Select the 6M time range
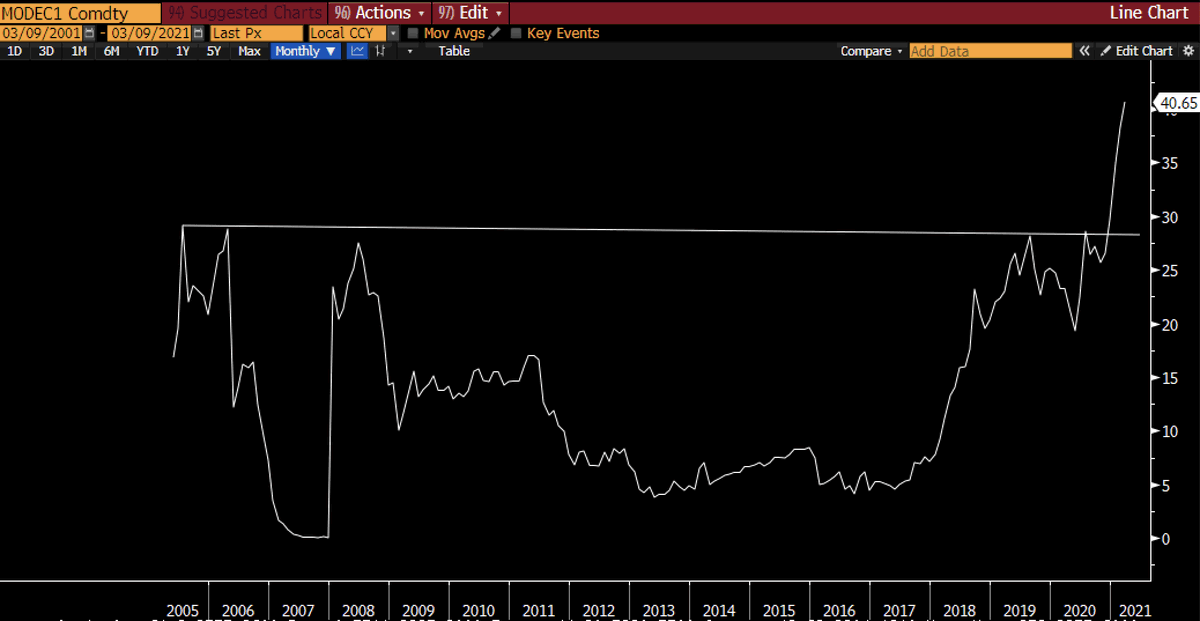 111,51
